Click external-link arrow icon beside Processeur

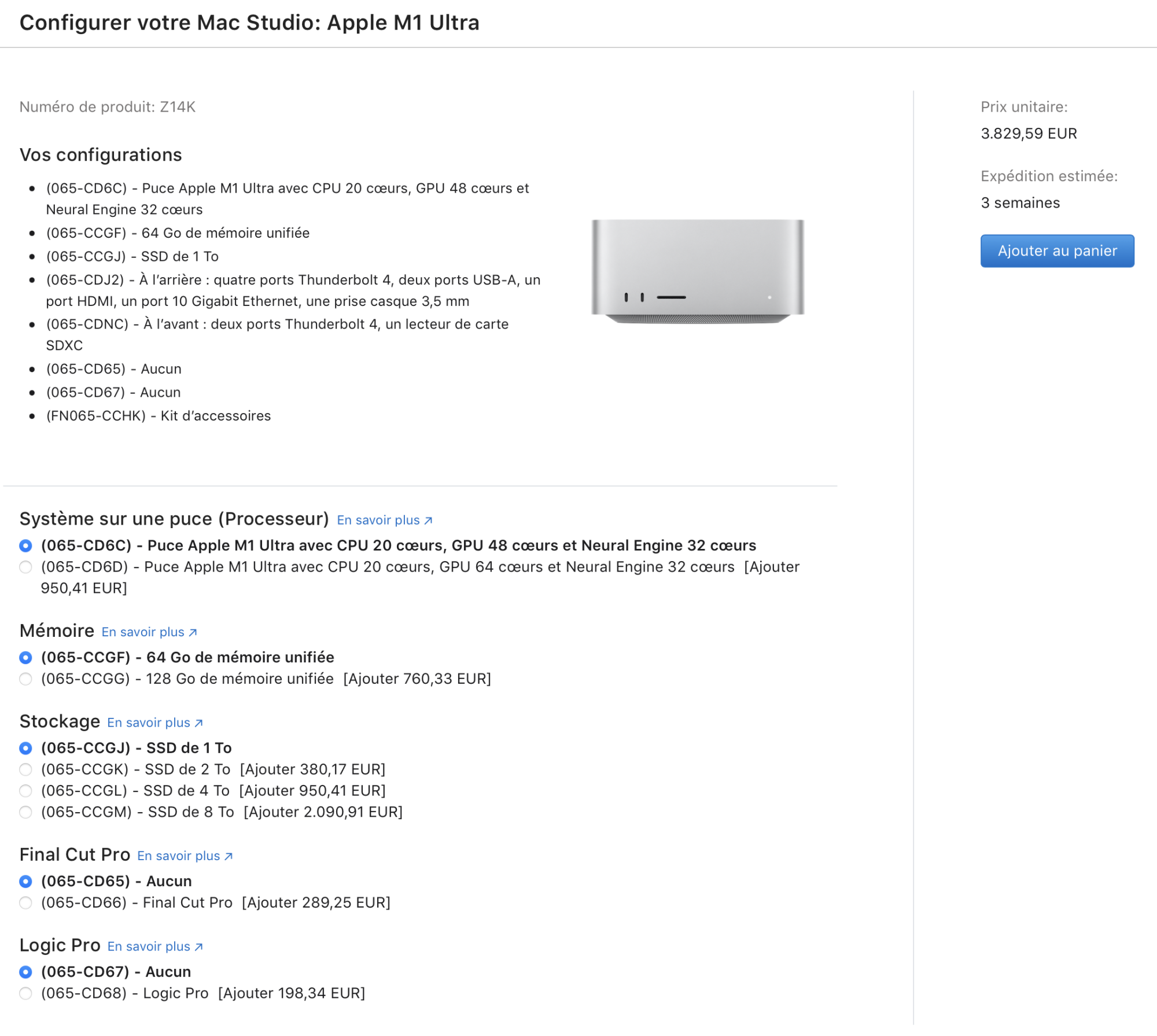[x=428, y=521]
